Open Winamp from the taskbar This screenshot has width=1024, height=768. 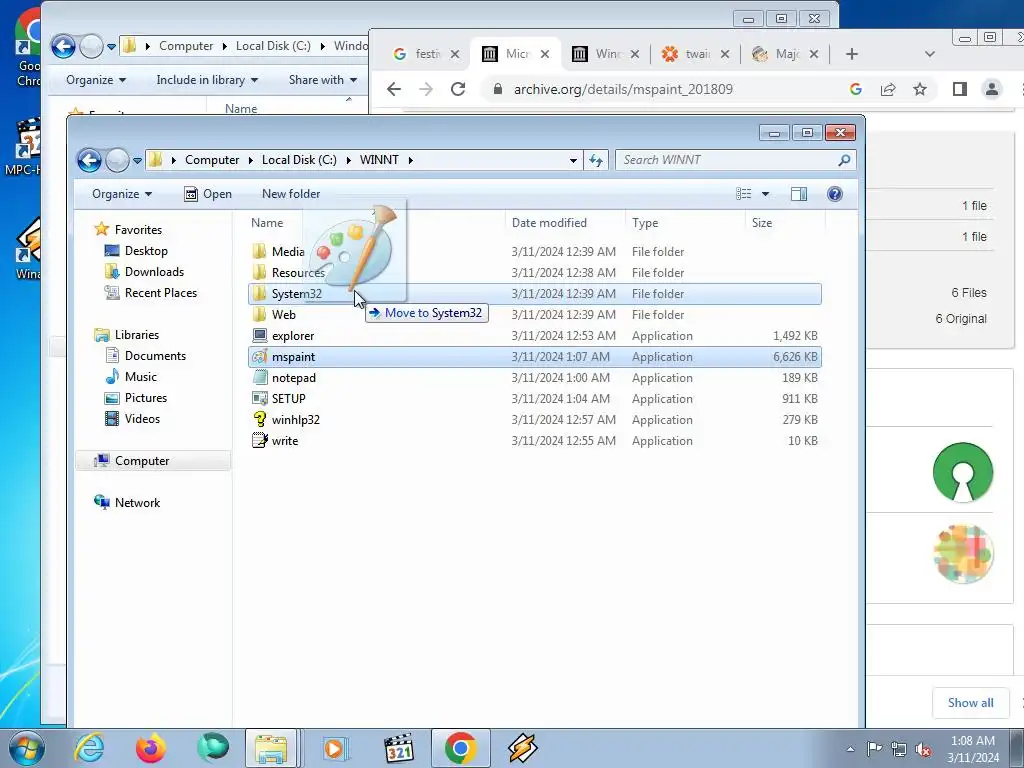[x=522, y=748]
